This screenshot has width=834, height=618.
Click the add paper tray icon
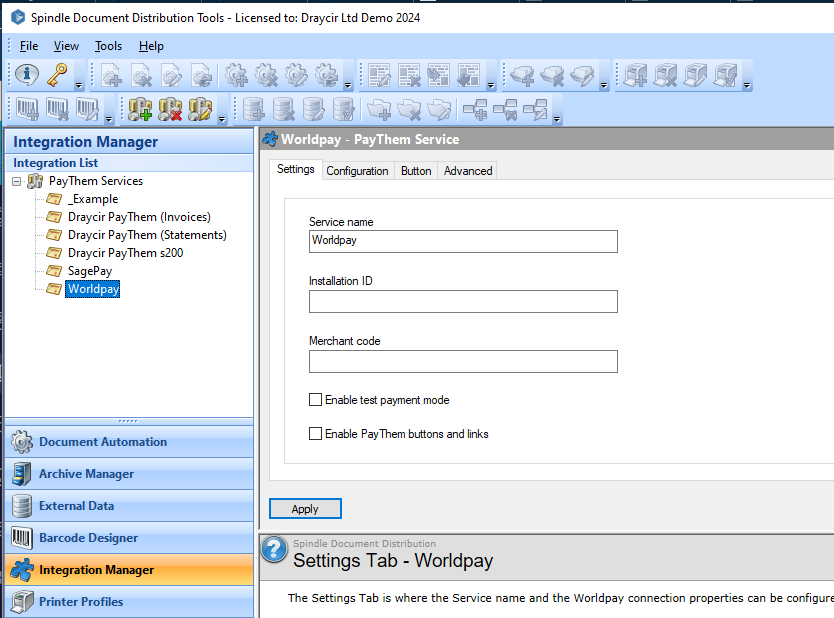[x=522, y=76]
